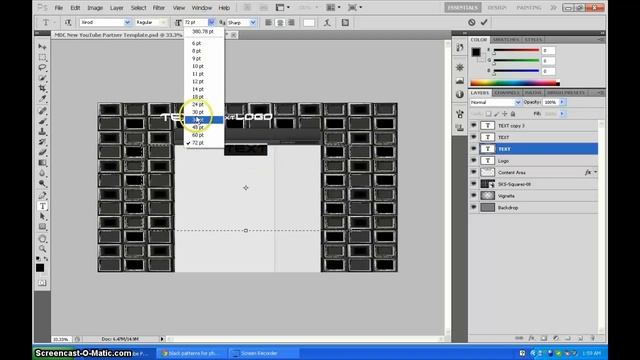Open the anti-aliasing Sharp dropdown

click(x=253, y=22)
